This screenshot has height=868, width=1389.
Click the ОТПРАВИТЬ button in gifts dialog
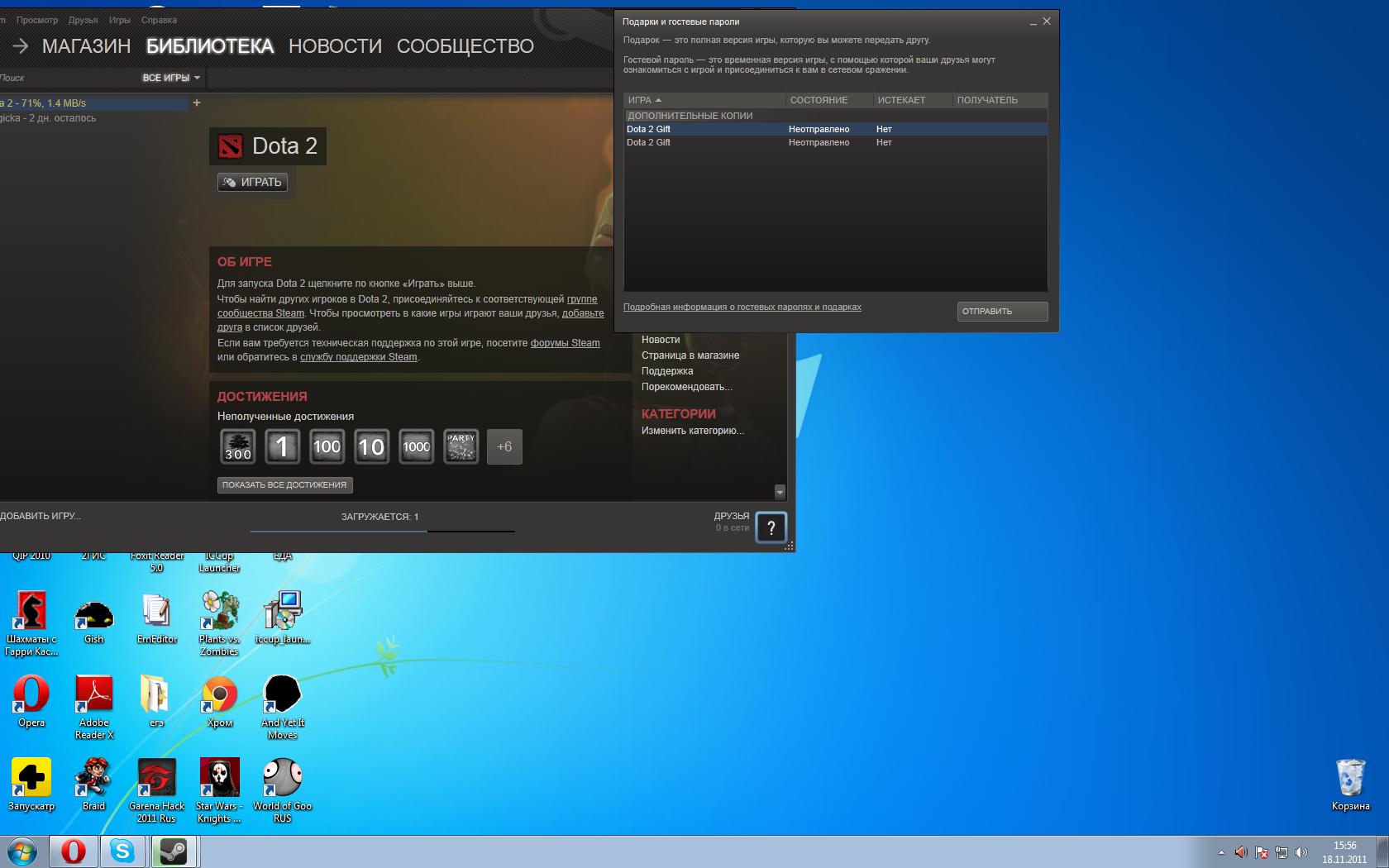(1002, 312)
